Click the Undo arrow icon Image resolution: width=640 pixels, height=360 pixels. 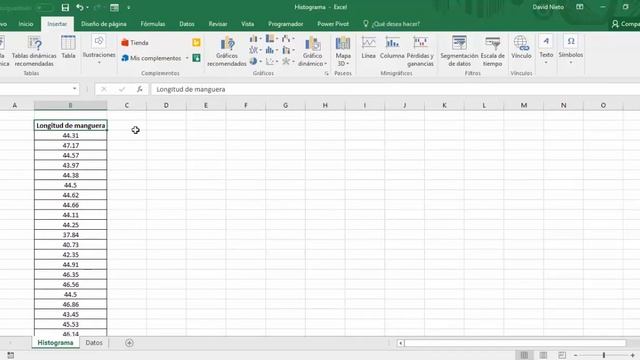click(80, 7)
